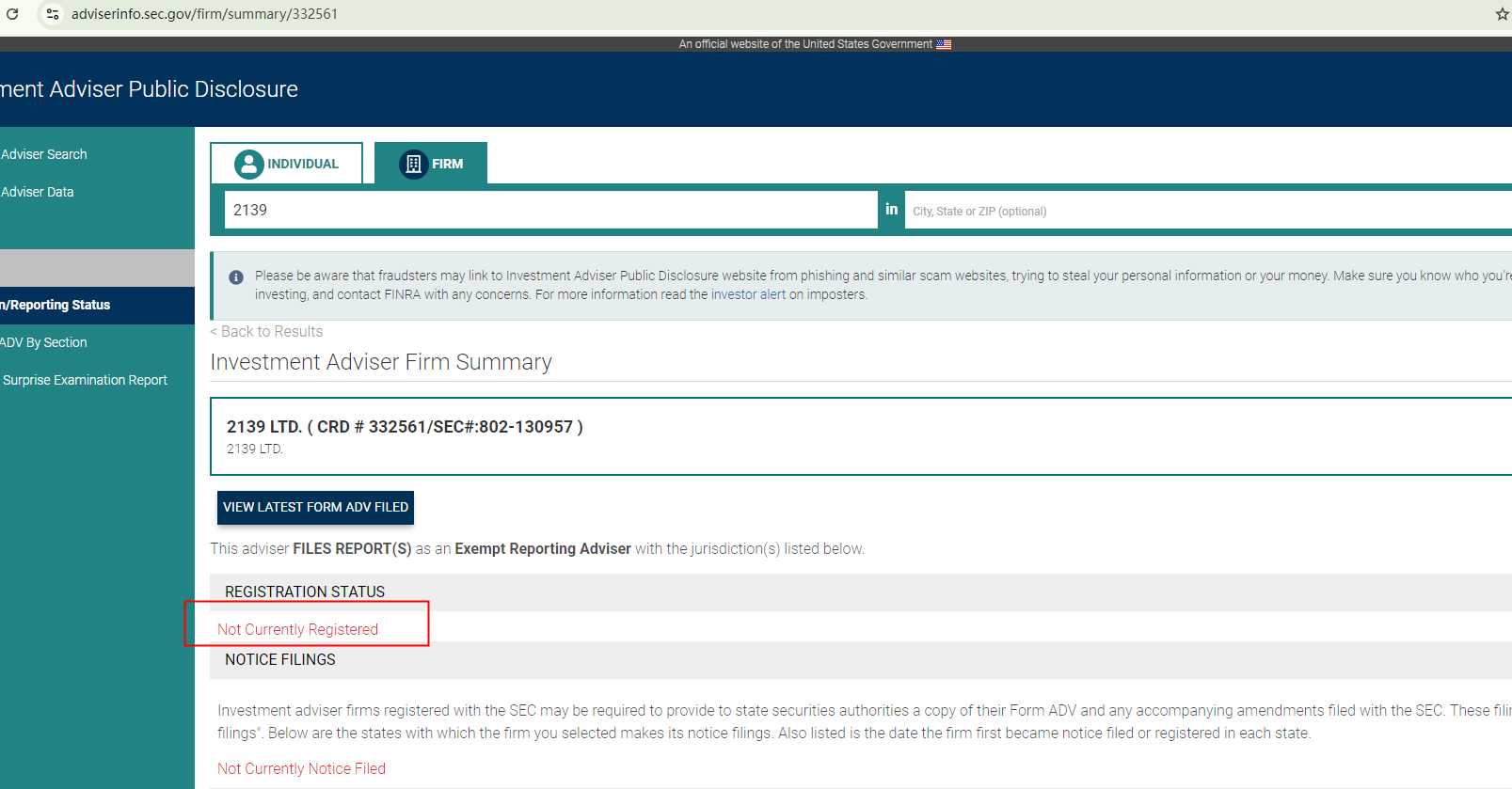
Task: Click the REGISTRATION STATUS section header
Action: 305,592
